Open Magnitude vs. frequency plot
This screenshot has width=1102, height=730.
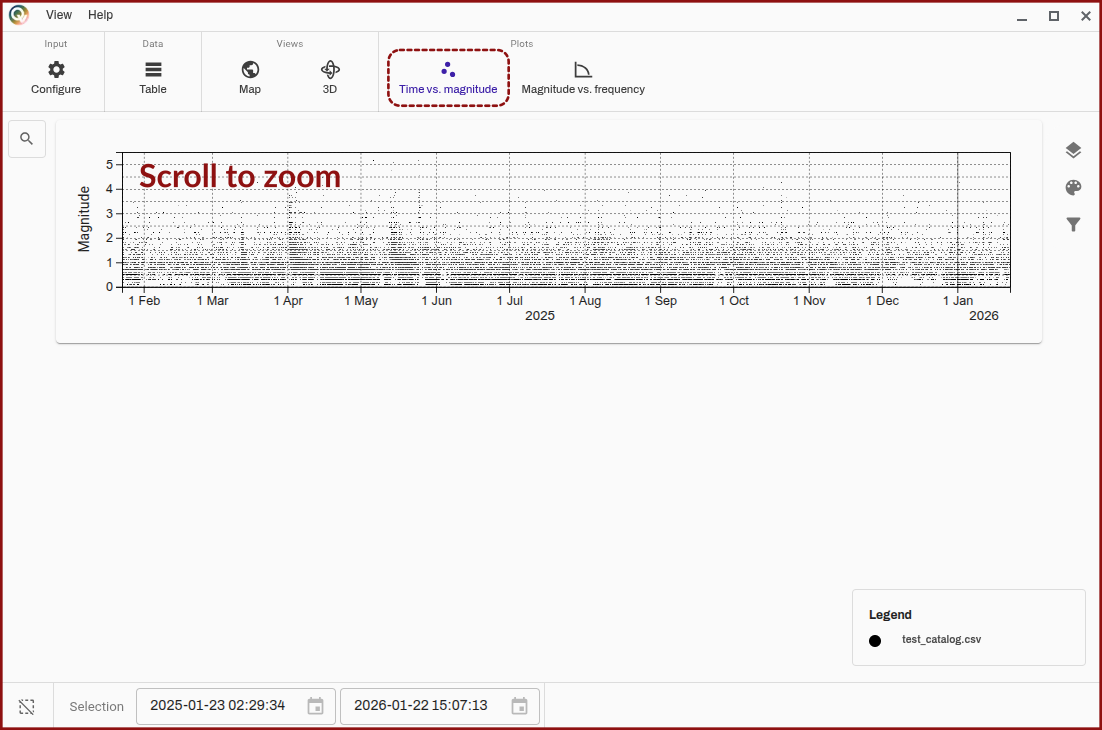point(583,77)
